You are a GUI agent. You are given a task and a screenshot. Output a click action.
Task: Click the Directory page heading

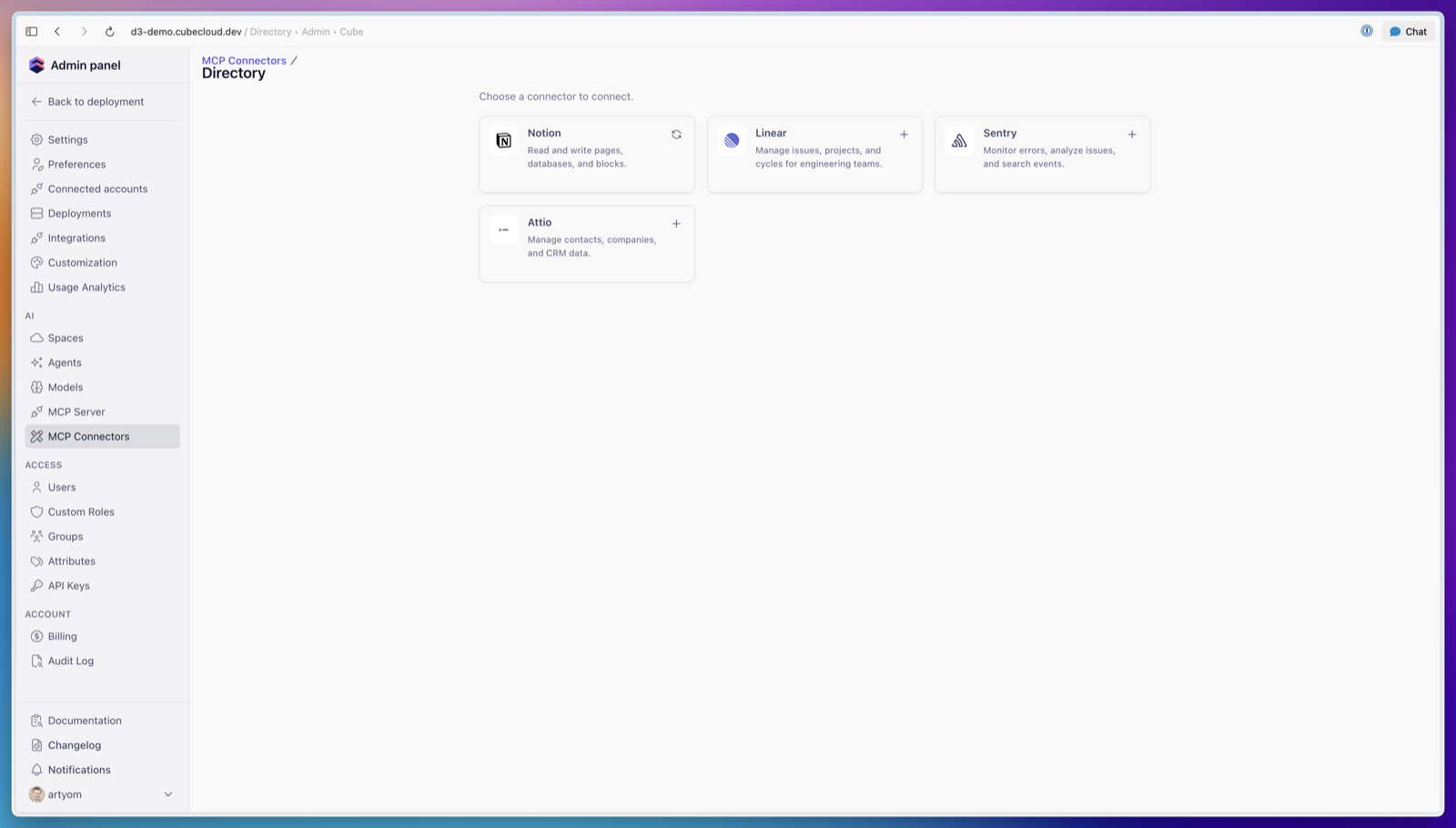(234, 74)
